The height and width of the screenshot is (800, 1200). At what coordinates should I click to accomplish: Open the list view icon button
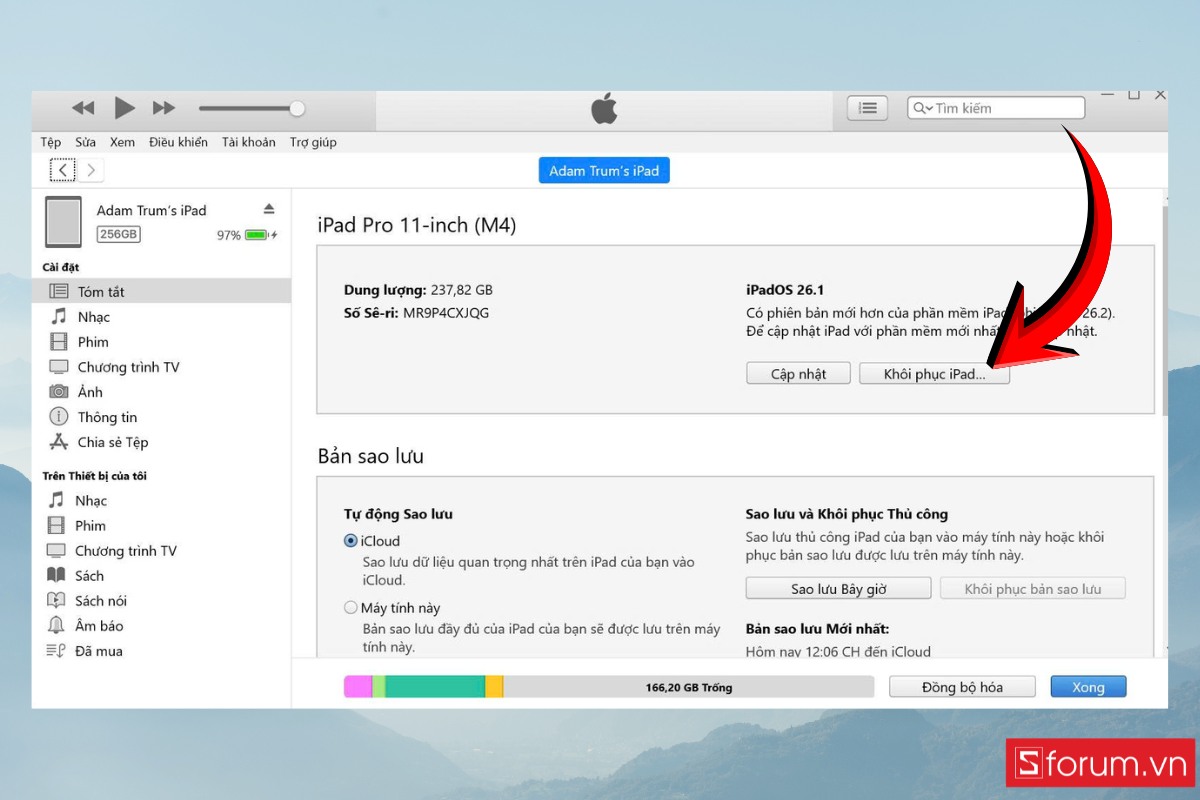(x=867, y=108)
